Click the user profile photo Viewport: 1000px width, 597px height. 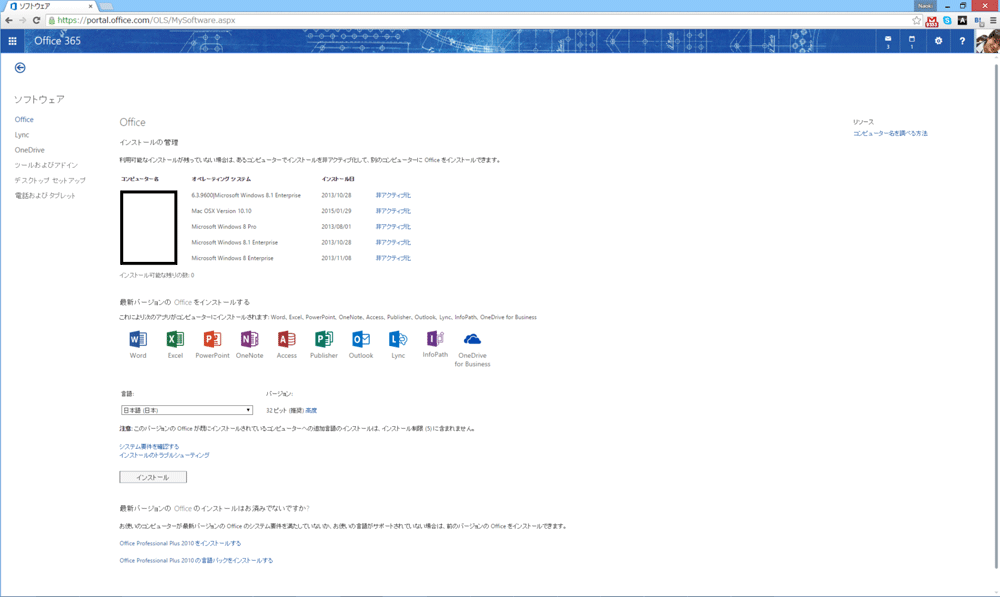pos(987,41)
